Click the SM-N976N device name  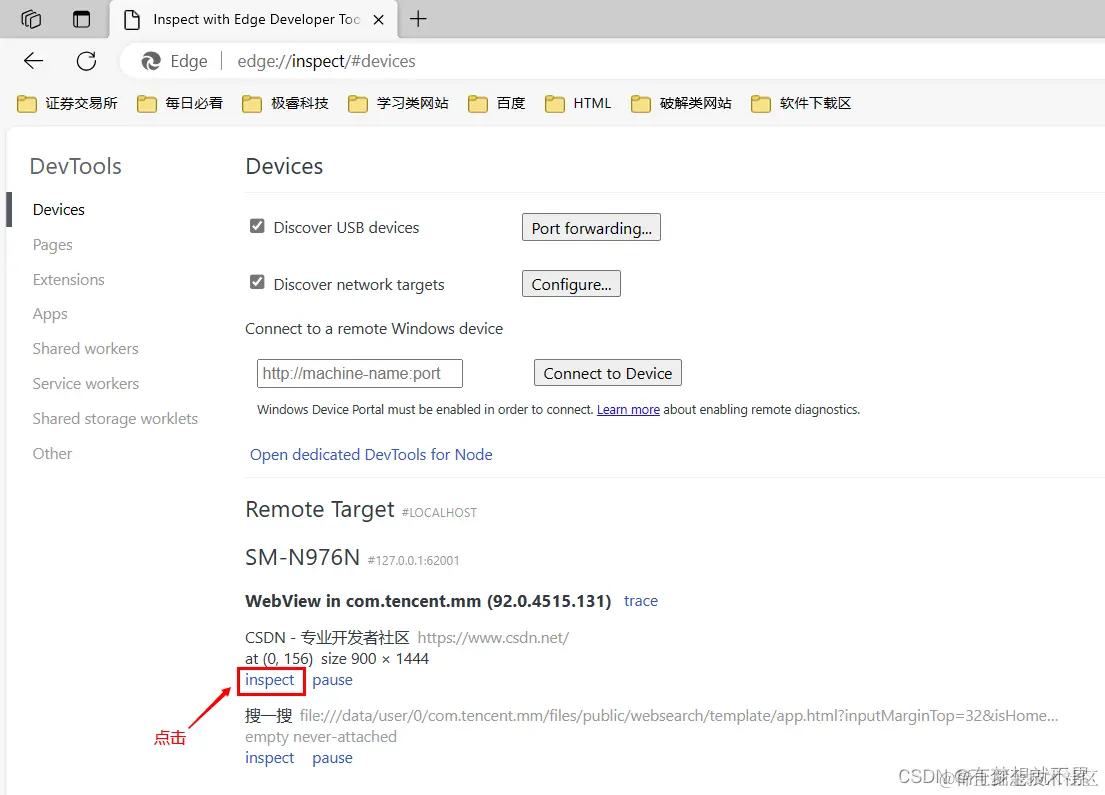[302, 557]
